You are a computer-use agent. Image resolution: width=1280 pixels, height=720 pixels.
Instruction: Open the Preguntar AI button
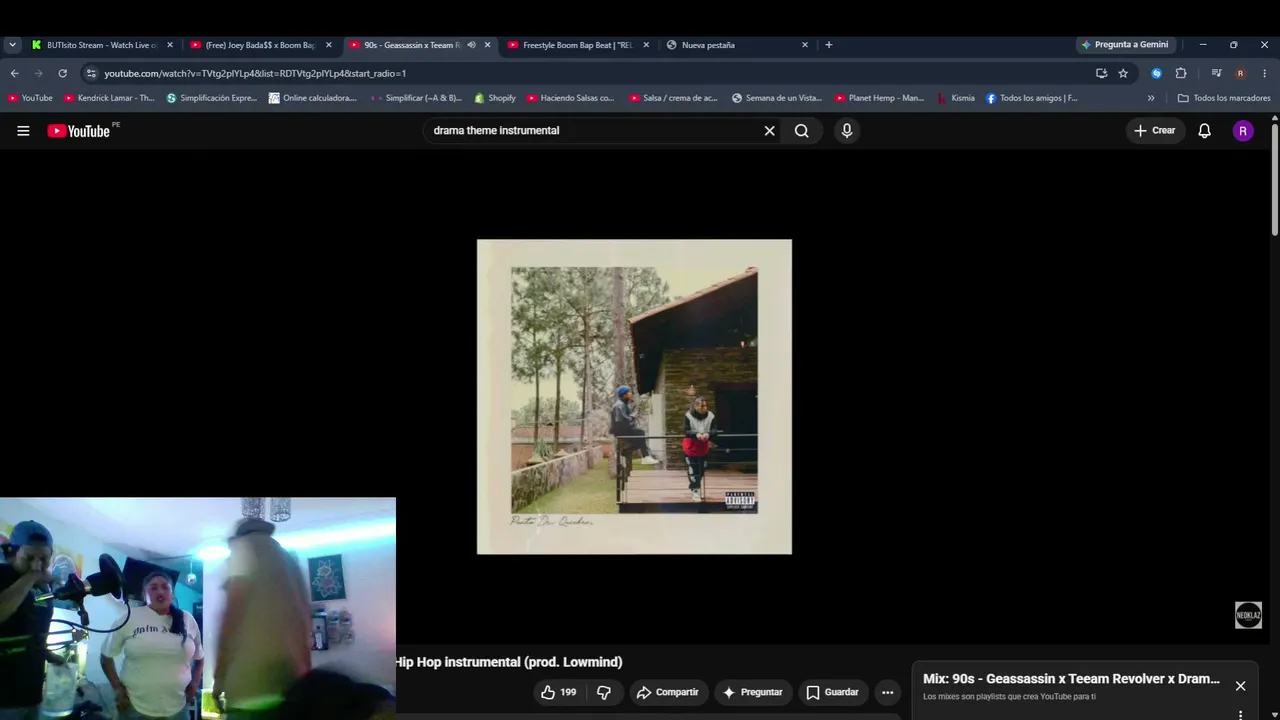(752, 692)
